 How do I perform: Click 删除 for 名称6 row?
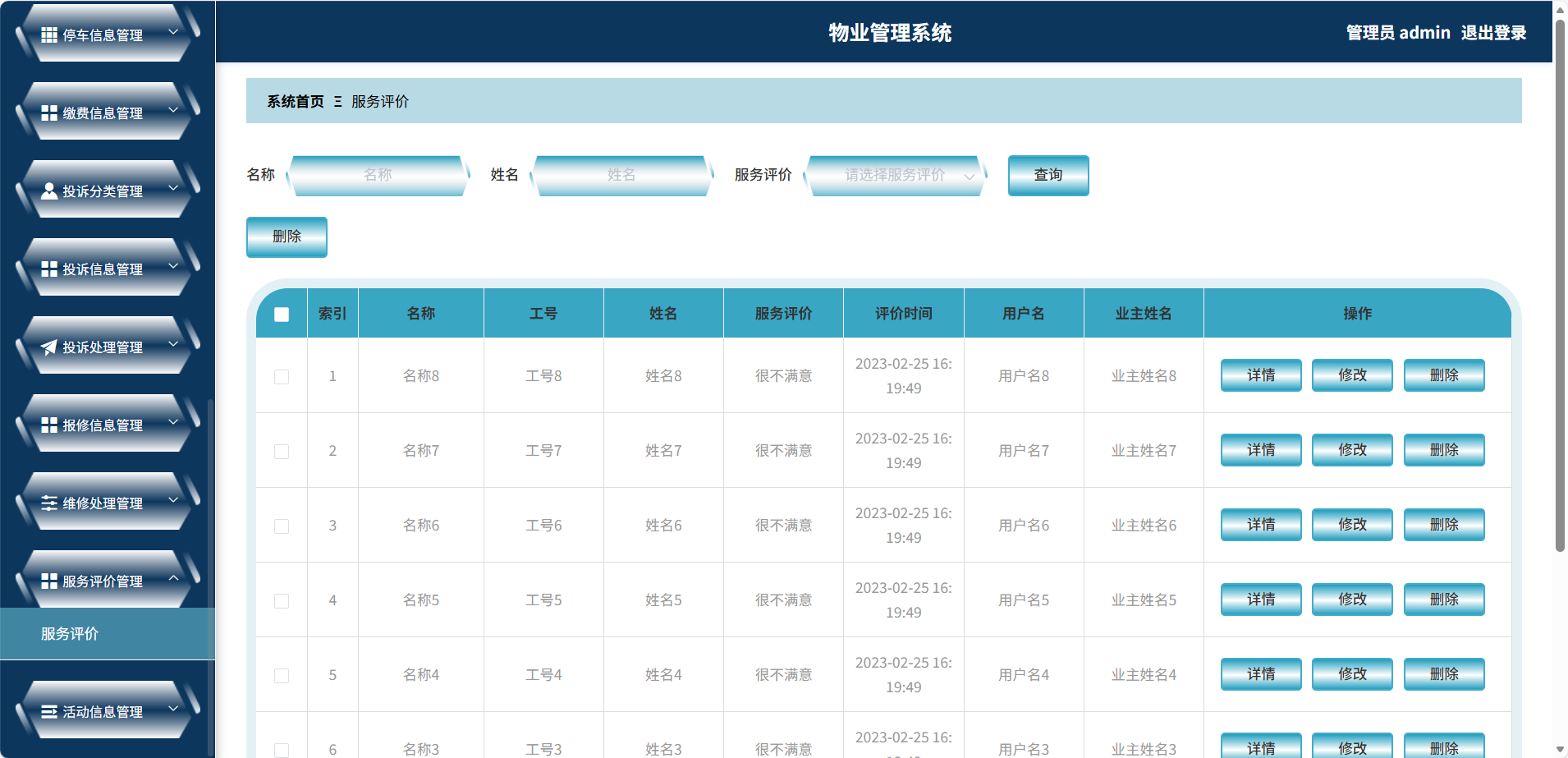tap(1444, 525)
